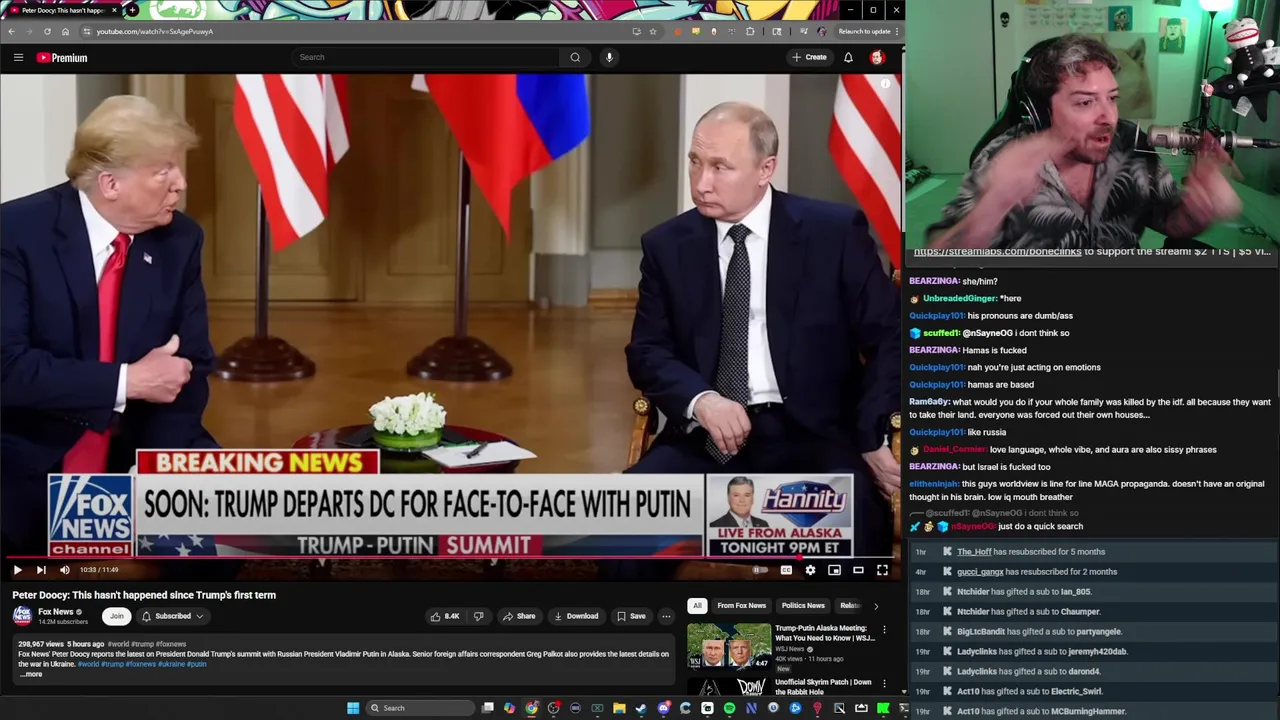Save the video to a playlist

(x=631, y=616)
